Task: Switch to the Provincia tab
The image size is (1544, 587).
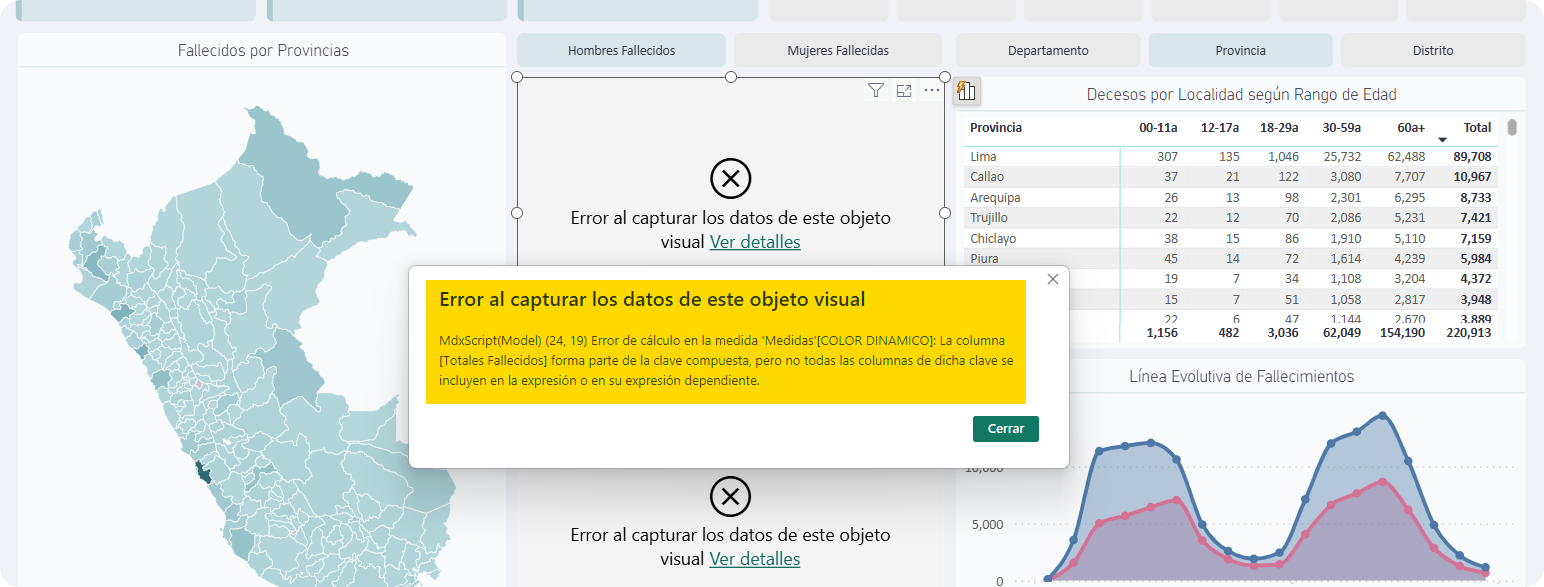Action: click(1240, 50)
